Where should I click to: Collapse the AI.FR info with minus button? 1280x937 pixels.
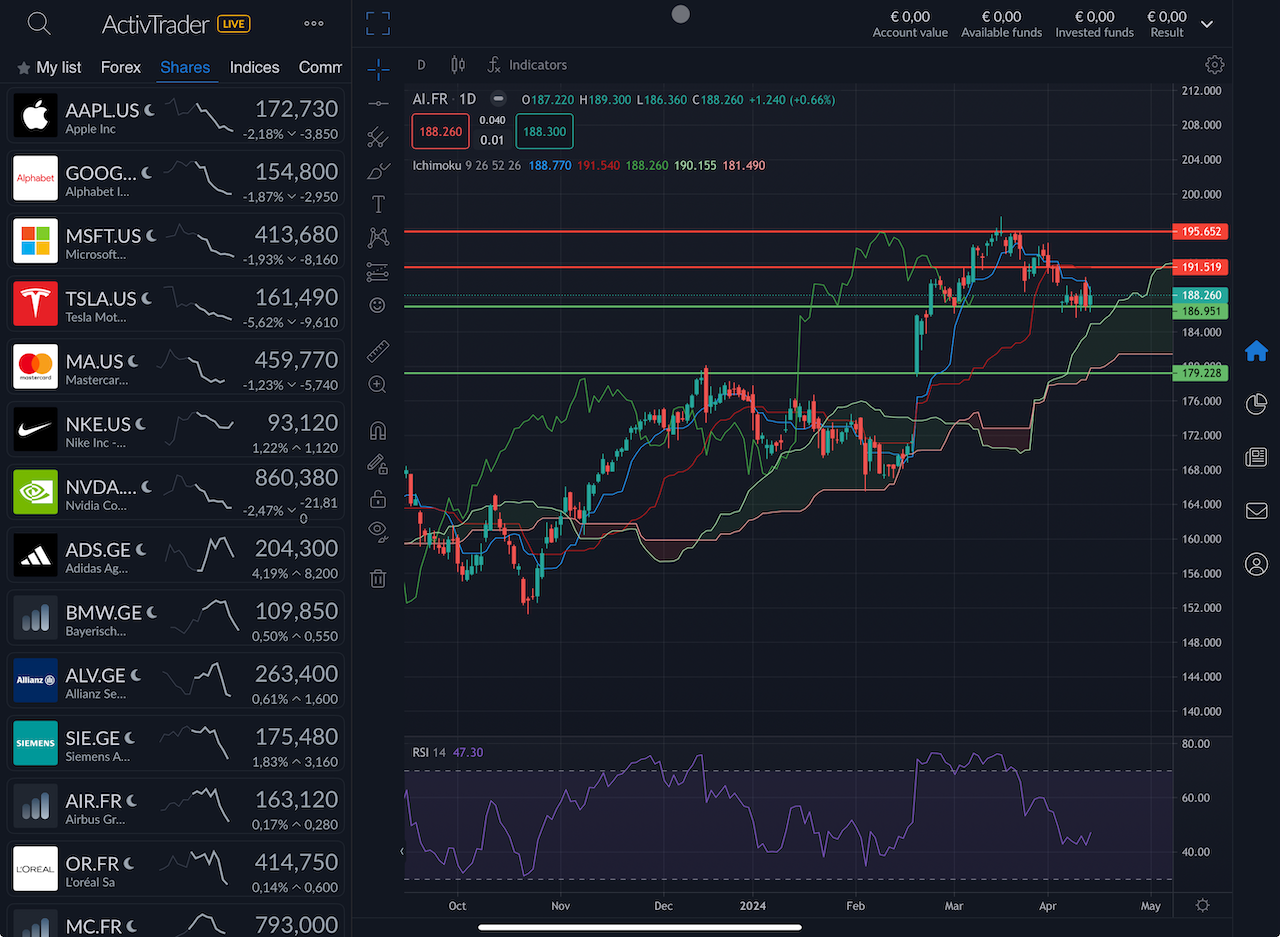(498, 99)
